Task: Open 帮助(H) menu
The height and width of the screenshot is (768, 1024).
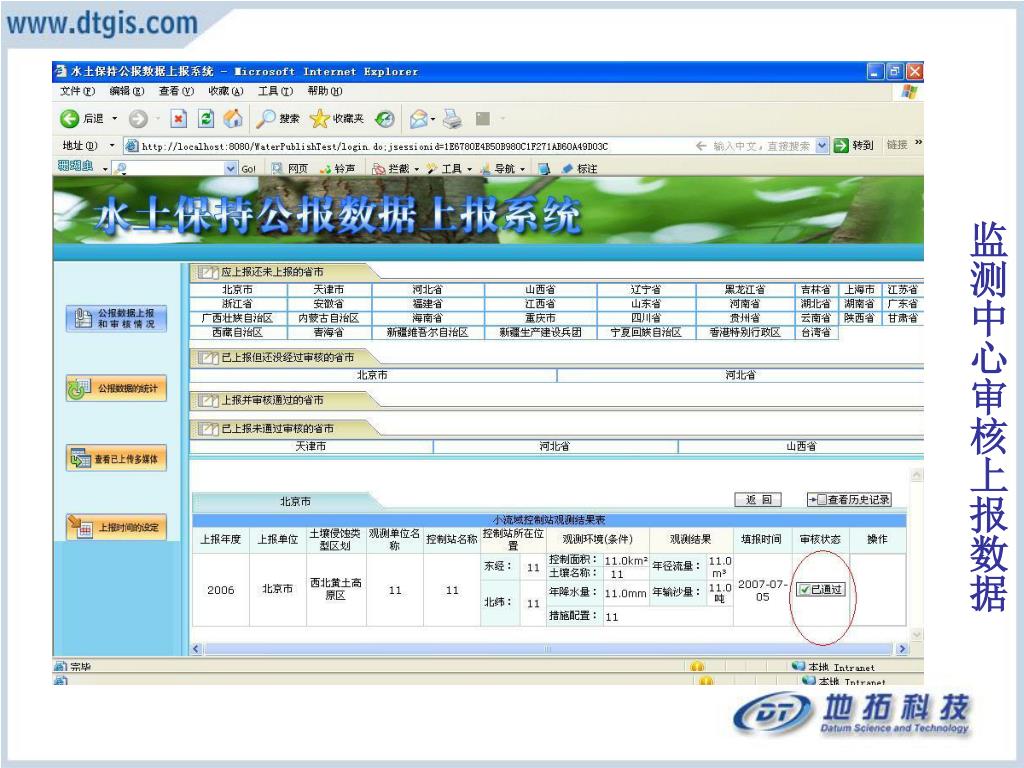Action: [325, 91]
